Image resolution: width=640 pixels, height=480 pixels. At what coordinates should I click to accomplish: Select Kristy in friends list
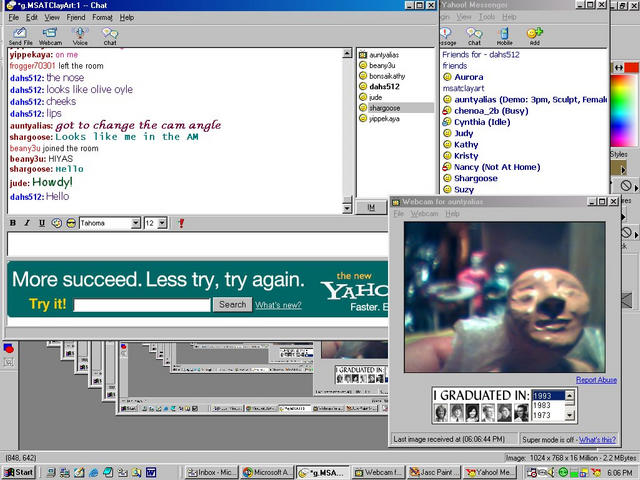(466, 156)
